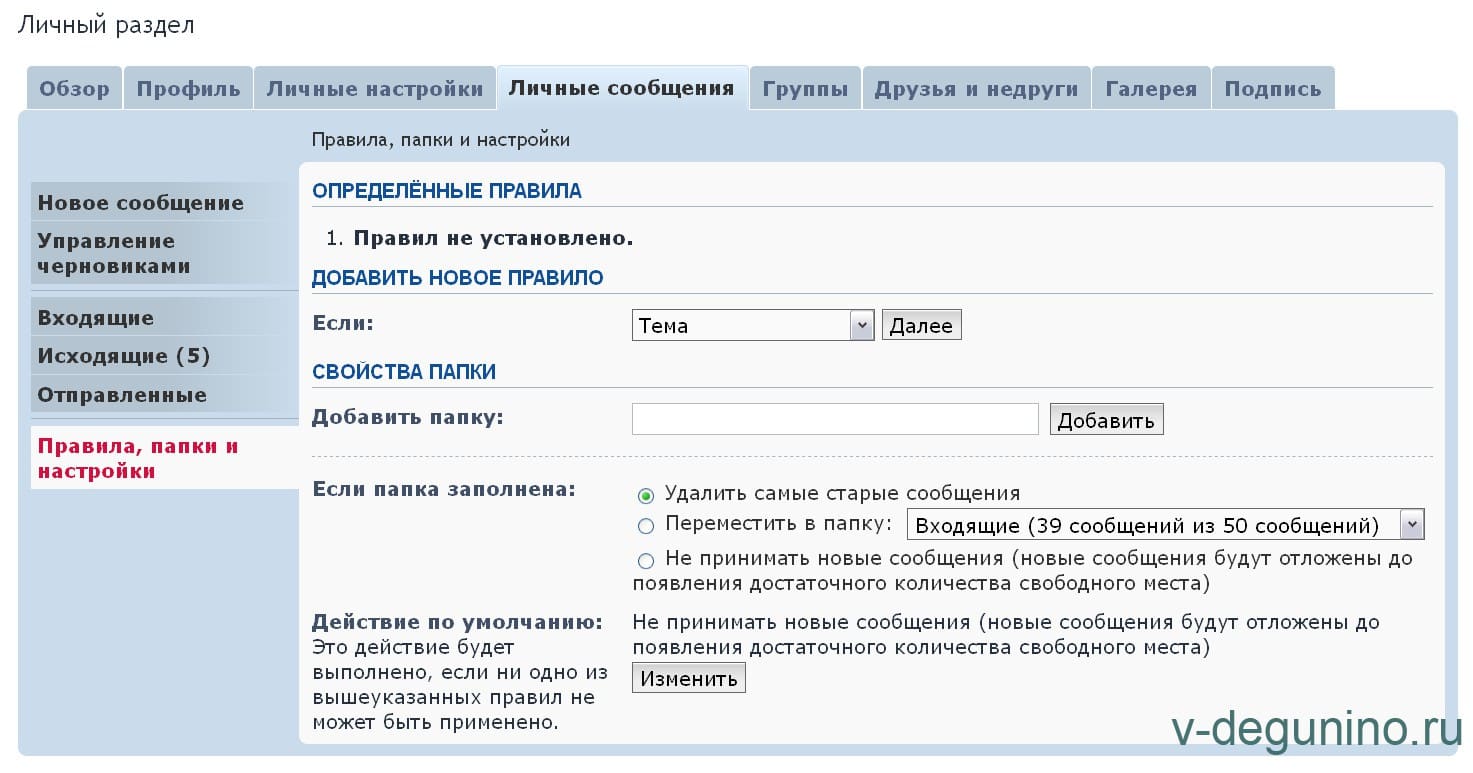The width and height of the screenshot is (1473, 773).
Task: Switch to the 'Обзор' tab
Action: pos(74,89)
